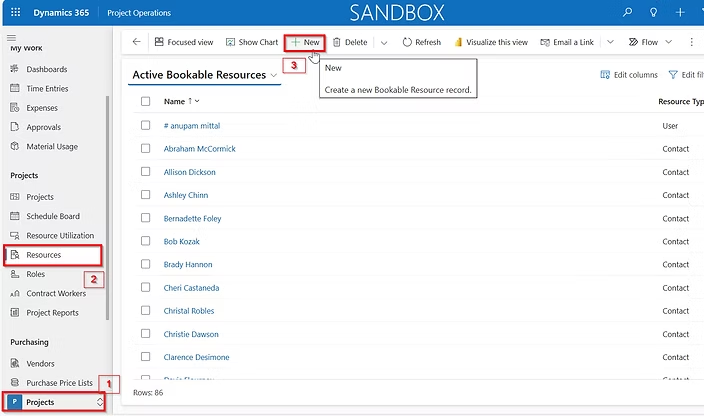Open the Name column sort dropdown
The width and height of the screenshot is (704, 416).
tap(197, 101)
